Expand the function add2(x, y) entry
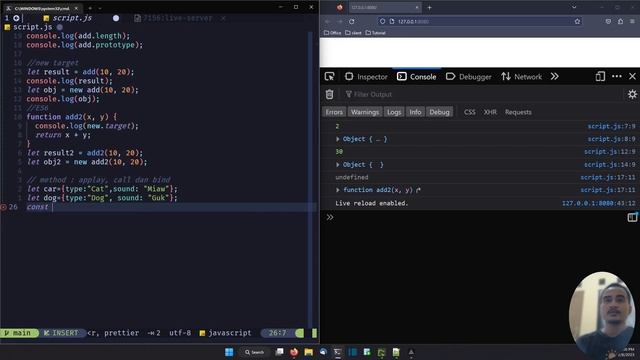The height and width of the screenshot is (360, 640). point(338,190)
